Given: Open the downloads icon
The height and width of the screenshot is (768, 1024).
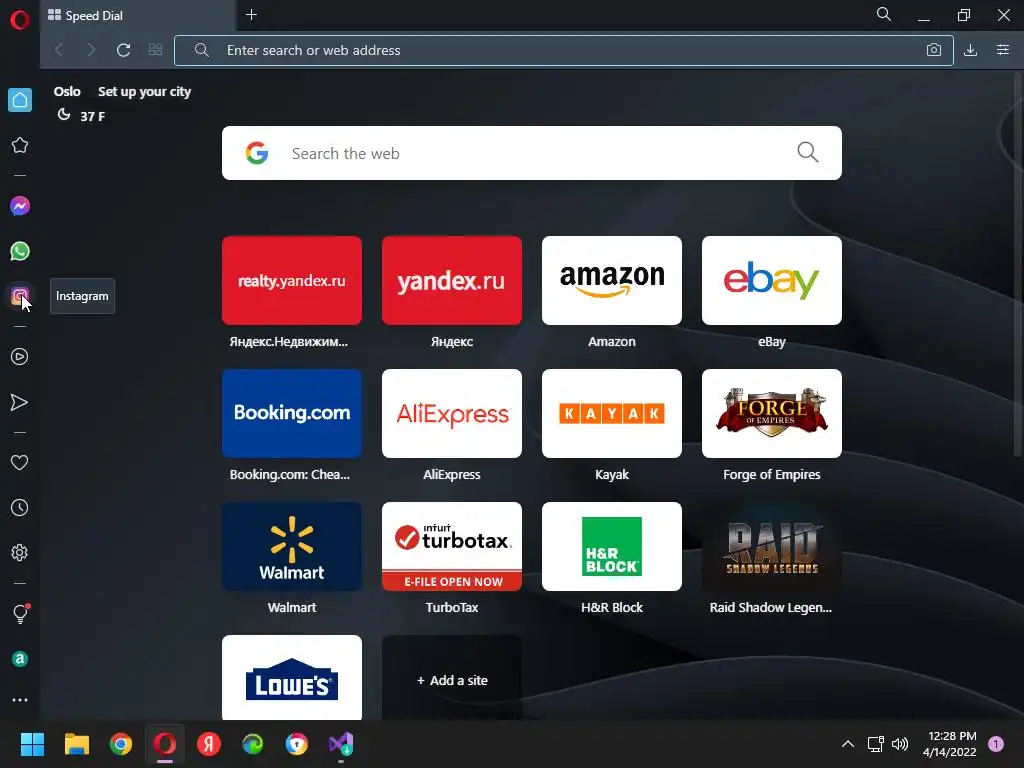Looking at the screenshot, I should pyautogui.click(x=970, y=50).
